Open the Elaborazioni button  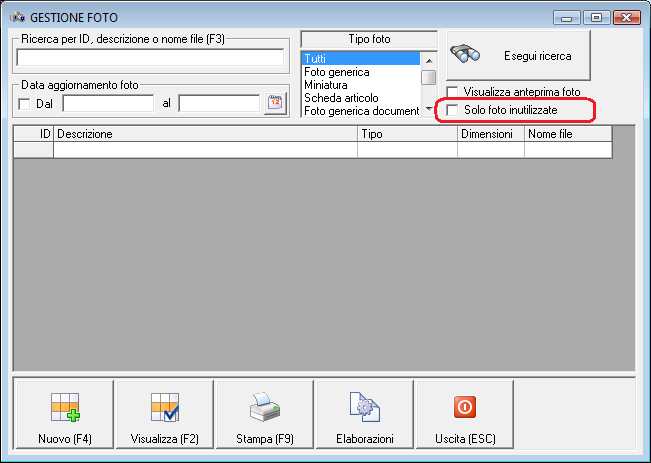click(365, 414)
